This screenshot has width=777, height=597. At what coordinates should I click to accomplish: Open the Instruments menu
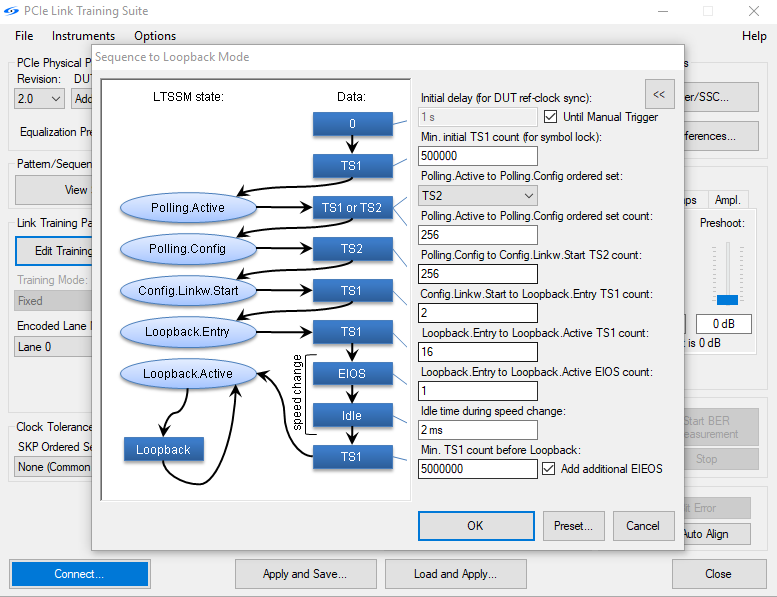coord(83,36)
